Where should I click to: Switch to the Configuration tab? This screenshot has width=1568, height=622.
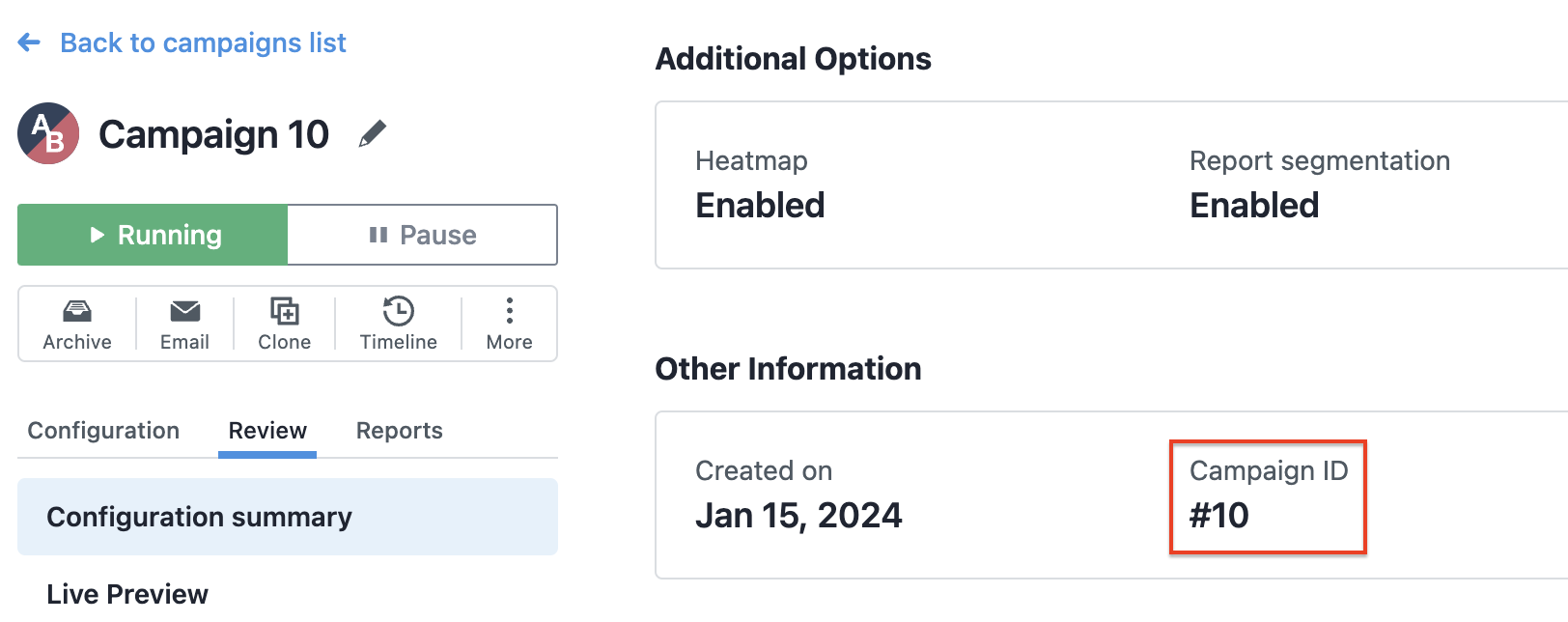103,431
